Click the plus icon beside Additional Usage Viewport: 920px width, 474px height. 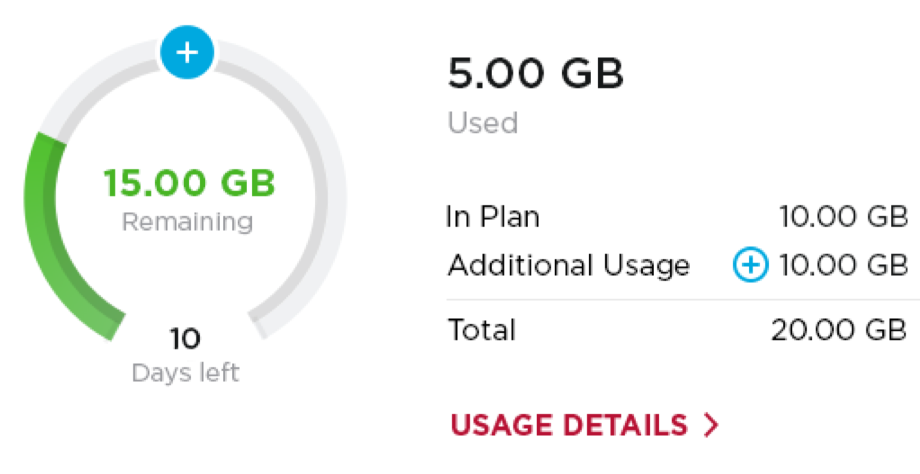750,265
